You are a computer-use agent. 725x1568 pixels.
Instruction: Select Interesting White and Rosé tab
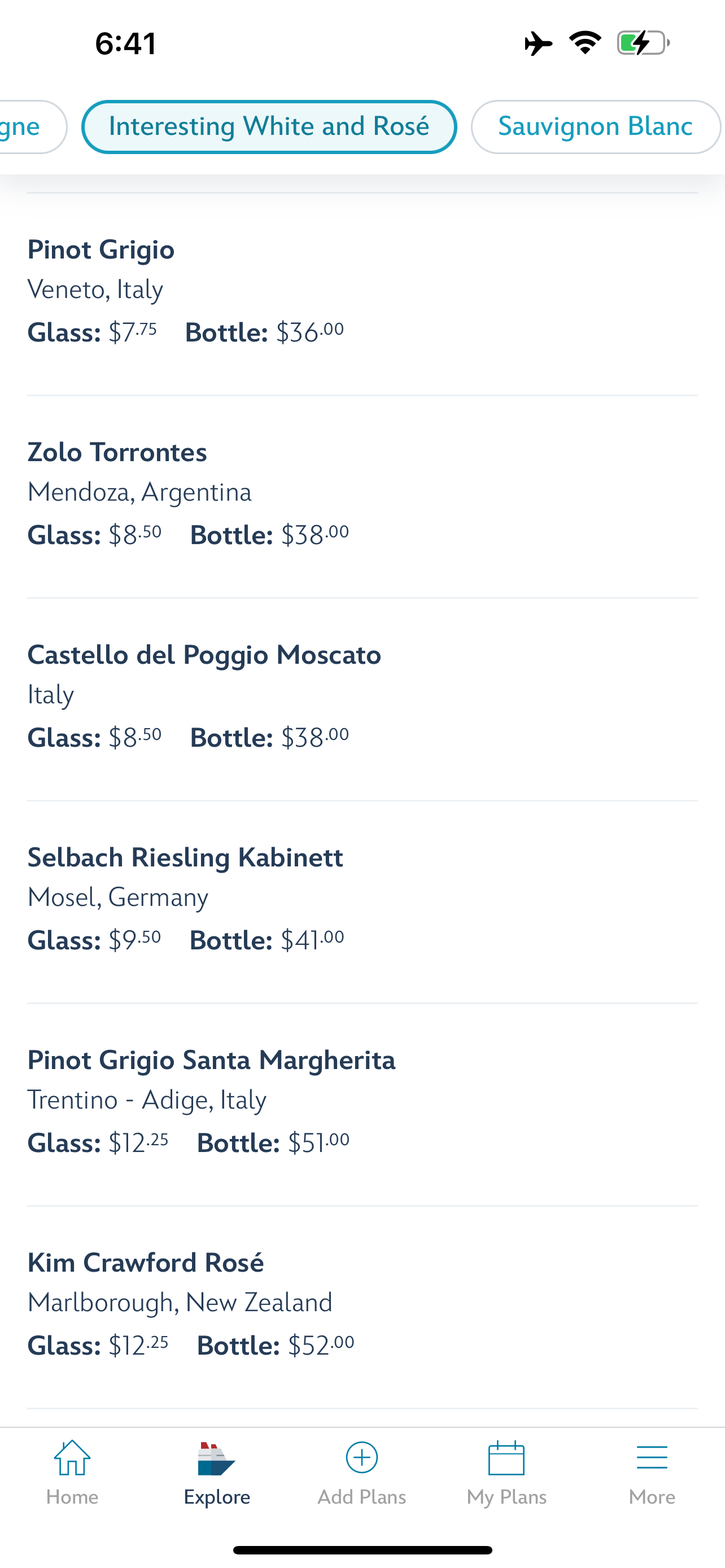(269, 126)
